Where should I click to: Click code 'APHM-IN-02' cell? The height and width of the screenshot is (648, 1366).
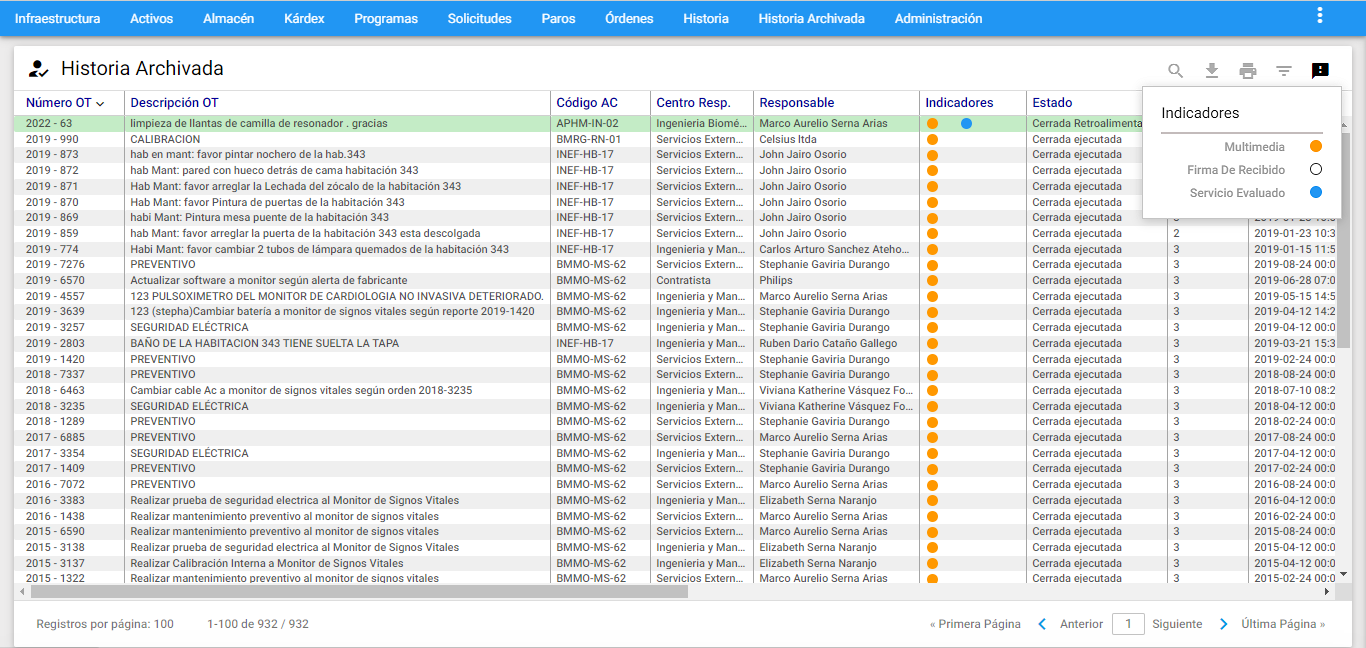click(x=587, y=123)
